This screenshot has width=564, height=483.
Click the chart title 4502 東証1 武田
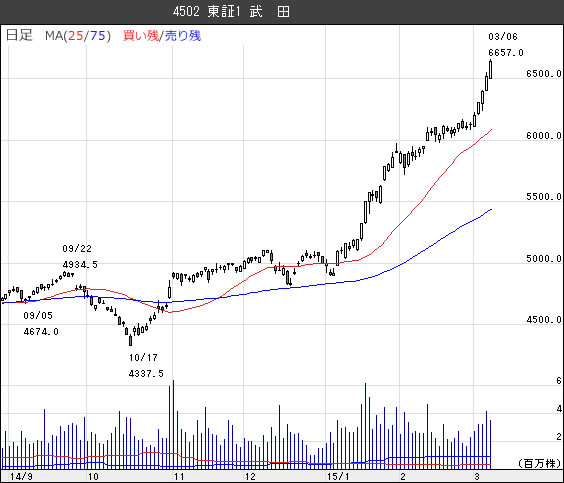[231, 12]
